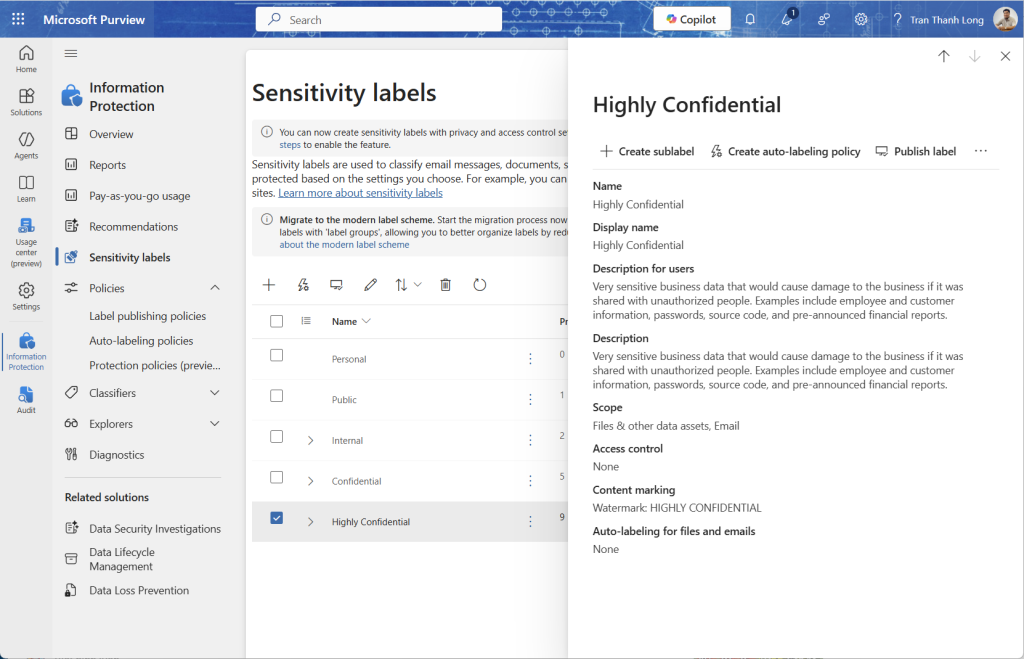Image resolution: width=1024 pixels, height=659 pixels.
Task: Open Agents in left rail
Action: (x=26, y=145)
